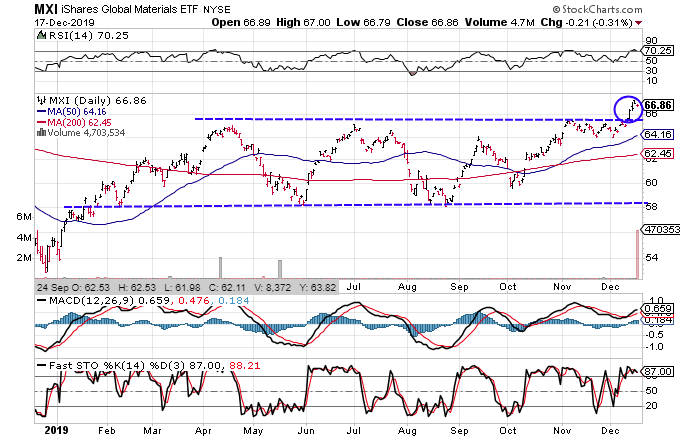
Task: Select the 24 Sep data readout bar
Action: point(186,287)
